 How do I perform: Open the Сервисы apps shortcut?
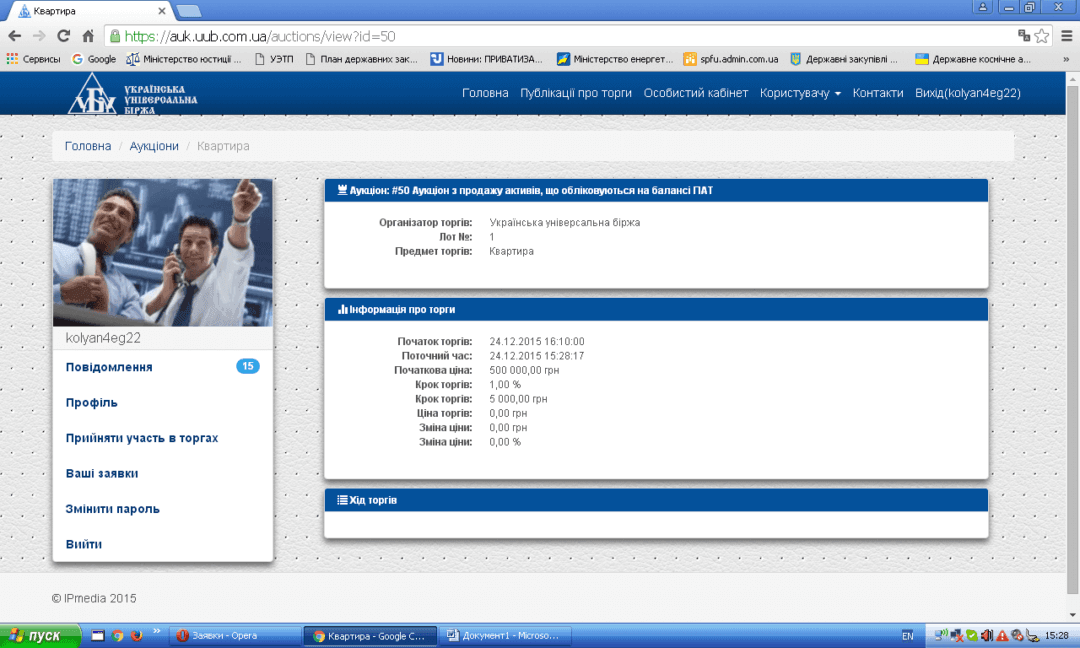[34, 59]
